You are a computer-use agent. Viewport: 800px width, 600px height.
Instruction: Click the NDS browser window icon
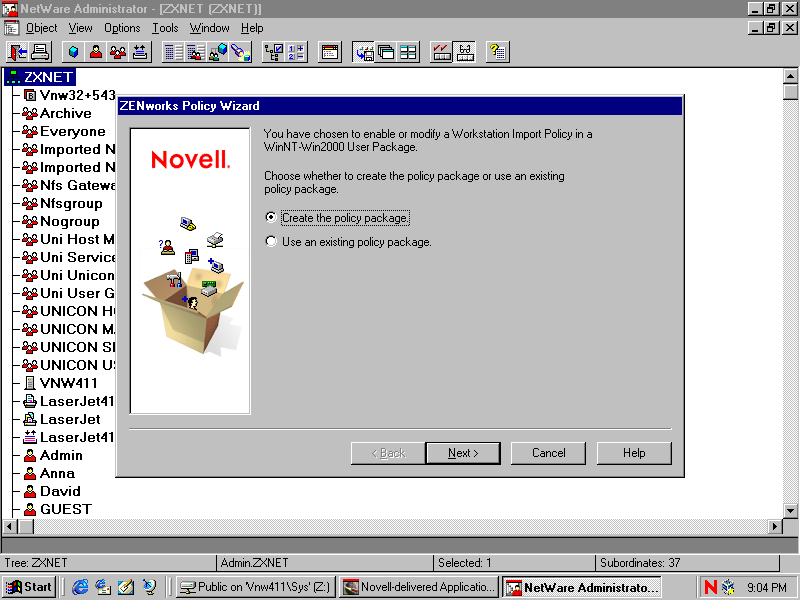[330, 52]
